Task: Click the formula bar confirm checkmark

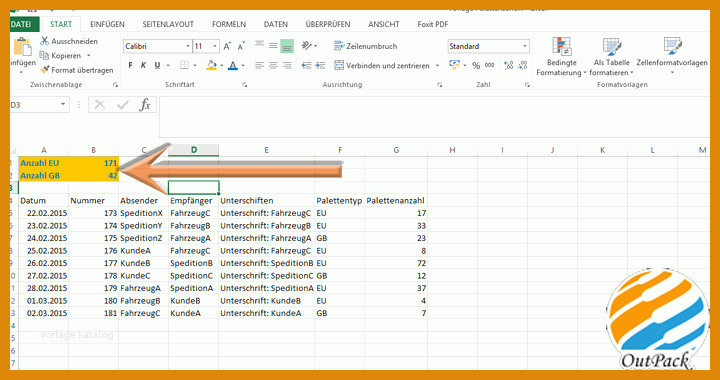Action: tap(123, 105)
